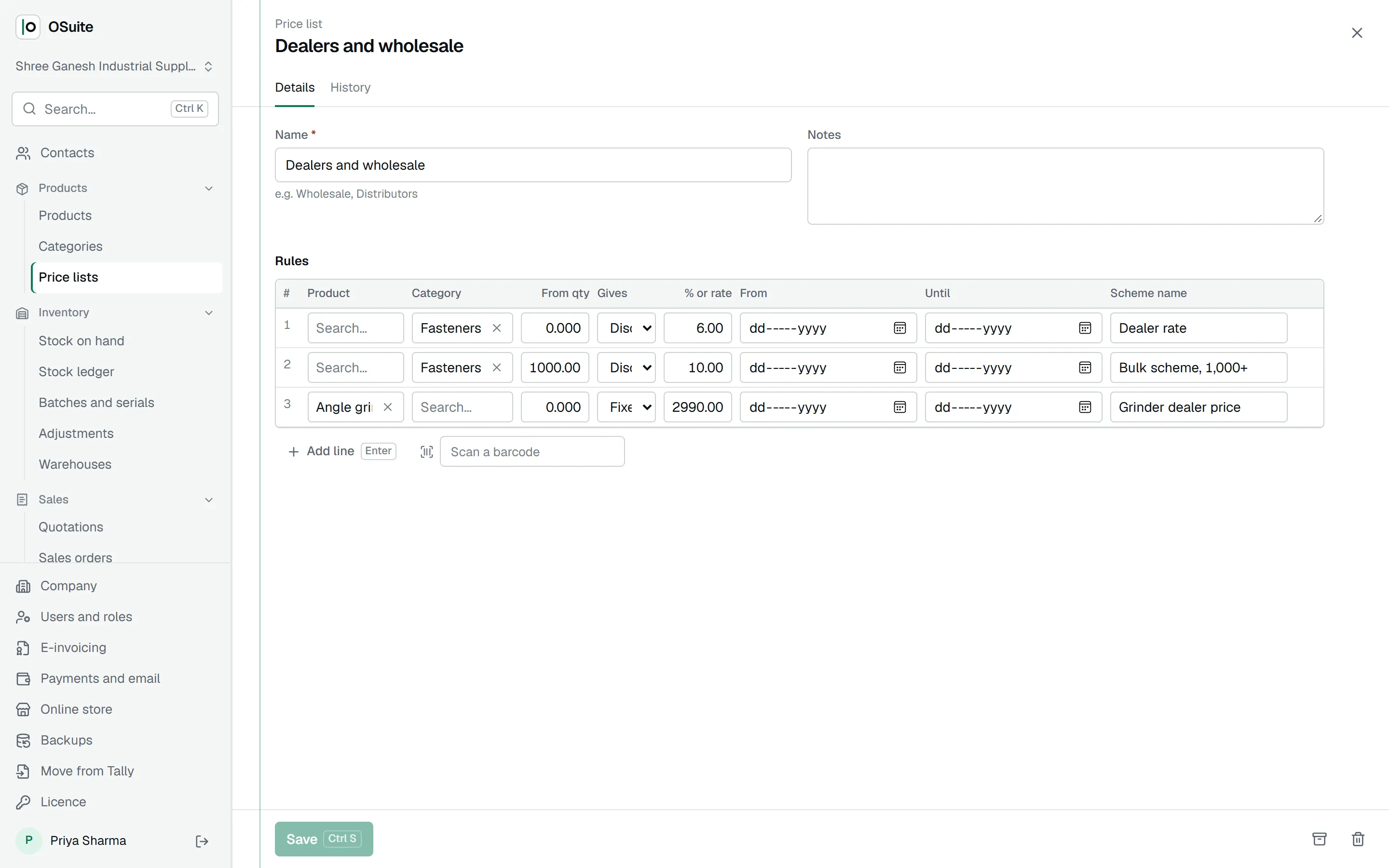This screenshot has width=1389, height=868.
Task: Click the Name field Dealers and wholesale
Action: [532, 165]
